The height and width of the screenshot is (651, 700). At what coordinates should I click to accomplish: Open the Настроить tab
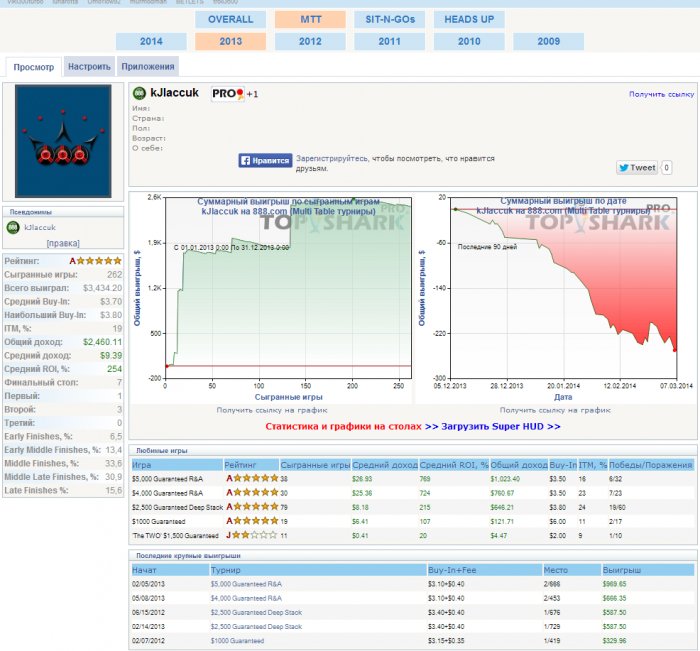(89, 67)
